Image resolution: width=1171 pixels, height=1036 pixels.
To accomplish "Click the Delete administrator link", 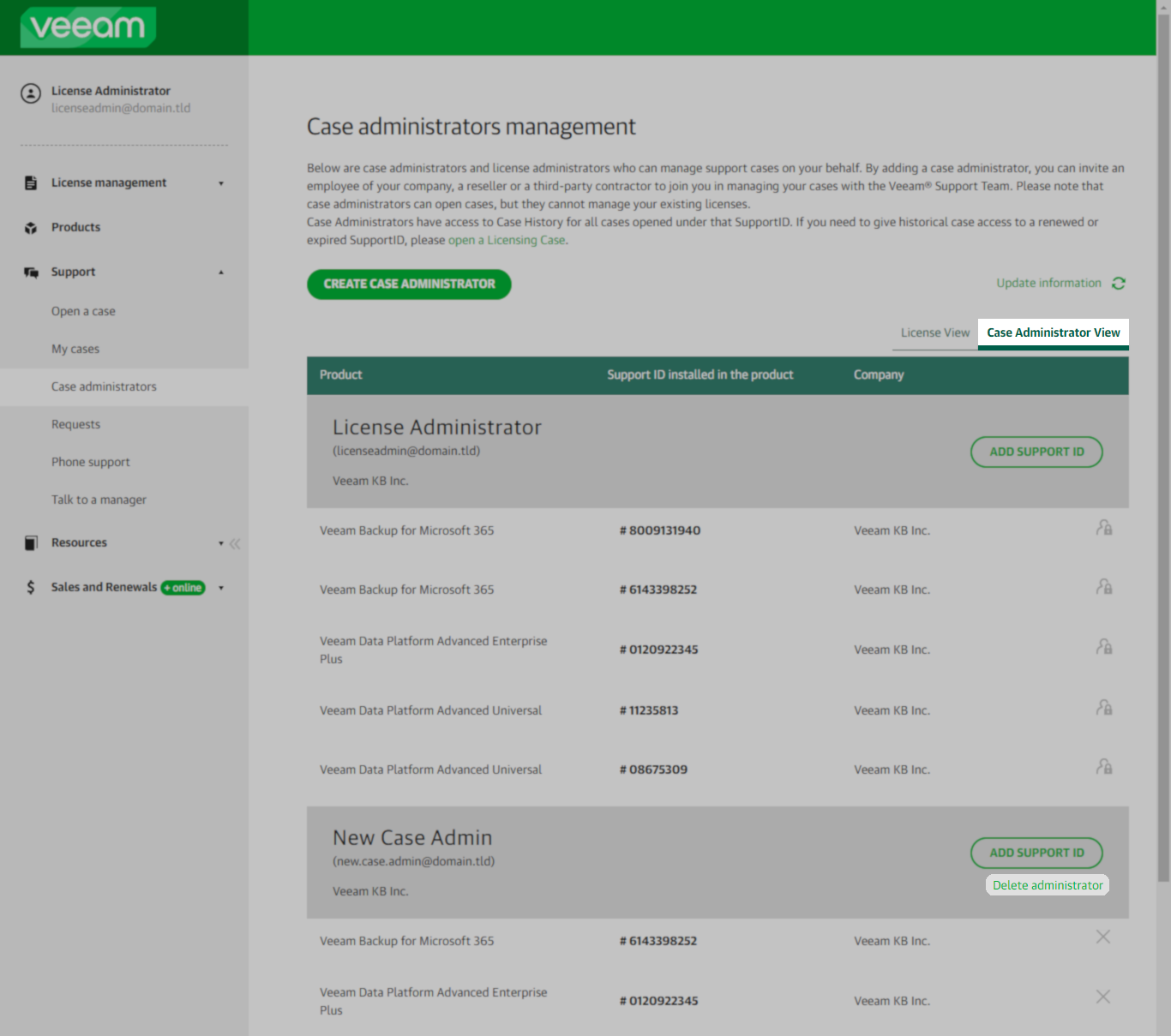I will [1048, 885].
